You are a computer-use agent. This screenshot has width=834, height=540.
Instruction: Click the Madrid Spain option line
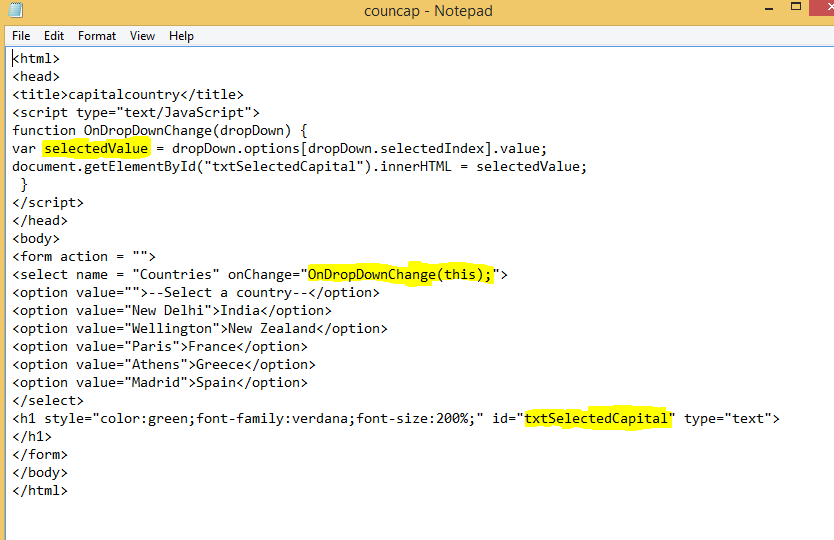160,383
